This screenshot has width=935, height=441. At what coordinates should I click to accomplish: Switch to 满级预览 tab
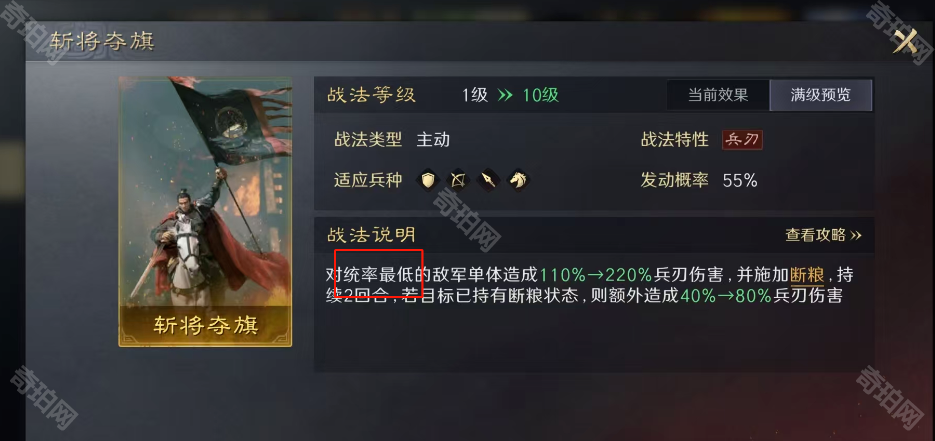pos(821,95)
